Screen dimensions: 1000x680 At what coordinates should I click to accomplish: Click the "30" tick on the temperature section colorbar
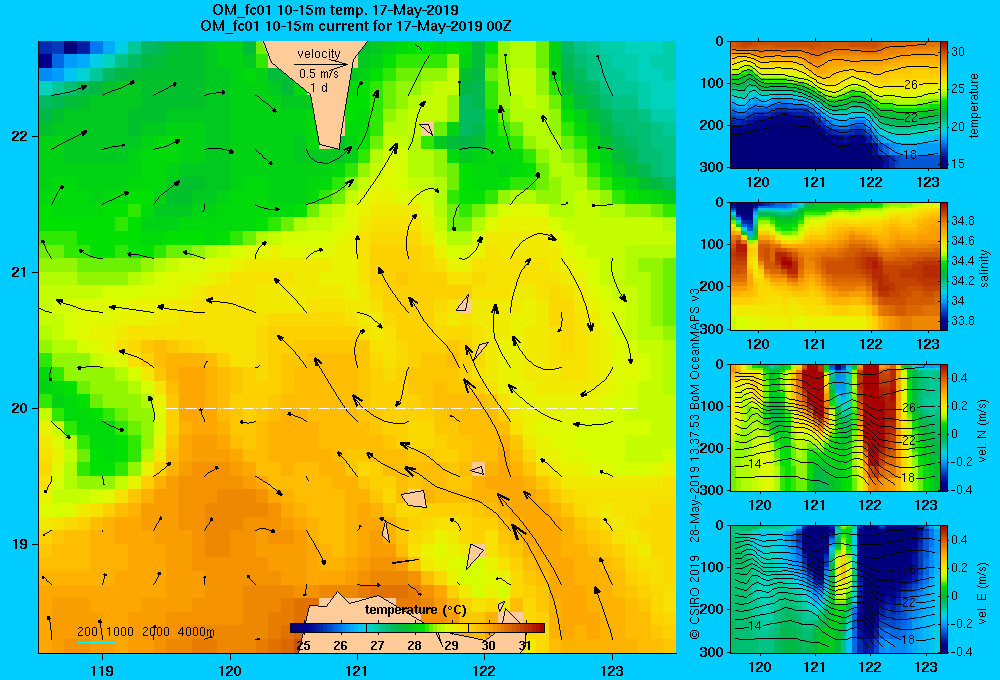coord(958,52)
